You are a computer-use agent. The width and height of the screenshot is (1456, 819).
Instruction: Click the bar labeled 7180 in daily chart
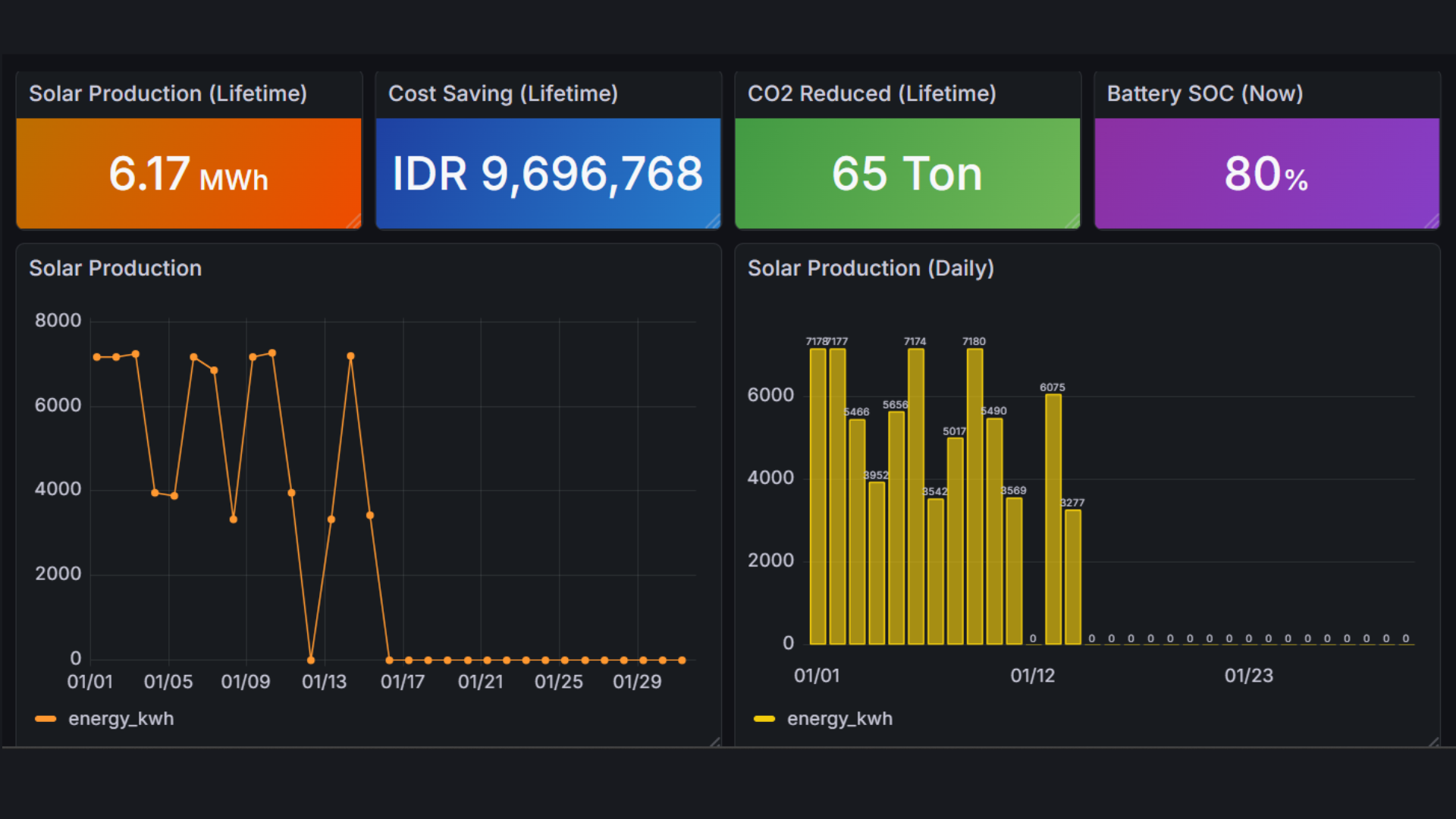[974, 497]
